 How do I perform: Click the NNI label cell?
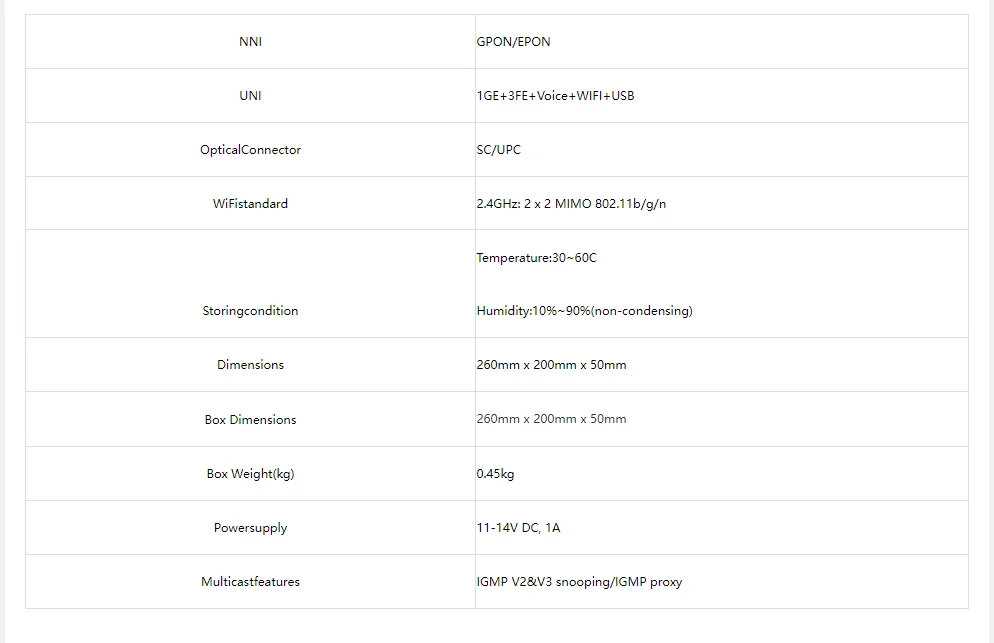coord(250,42)
